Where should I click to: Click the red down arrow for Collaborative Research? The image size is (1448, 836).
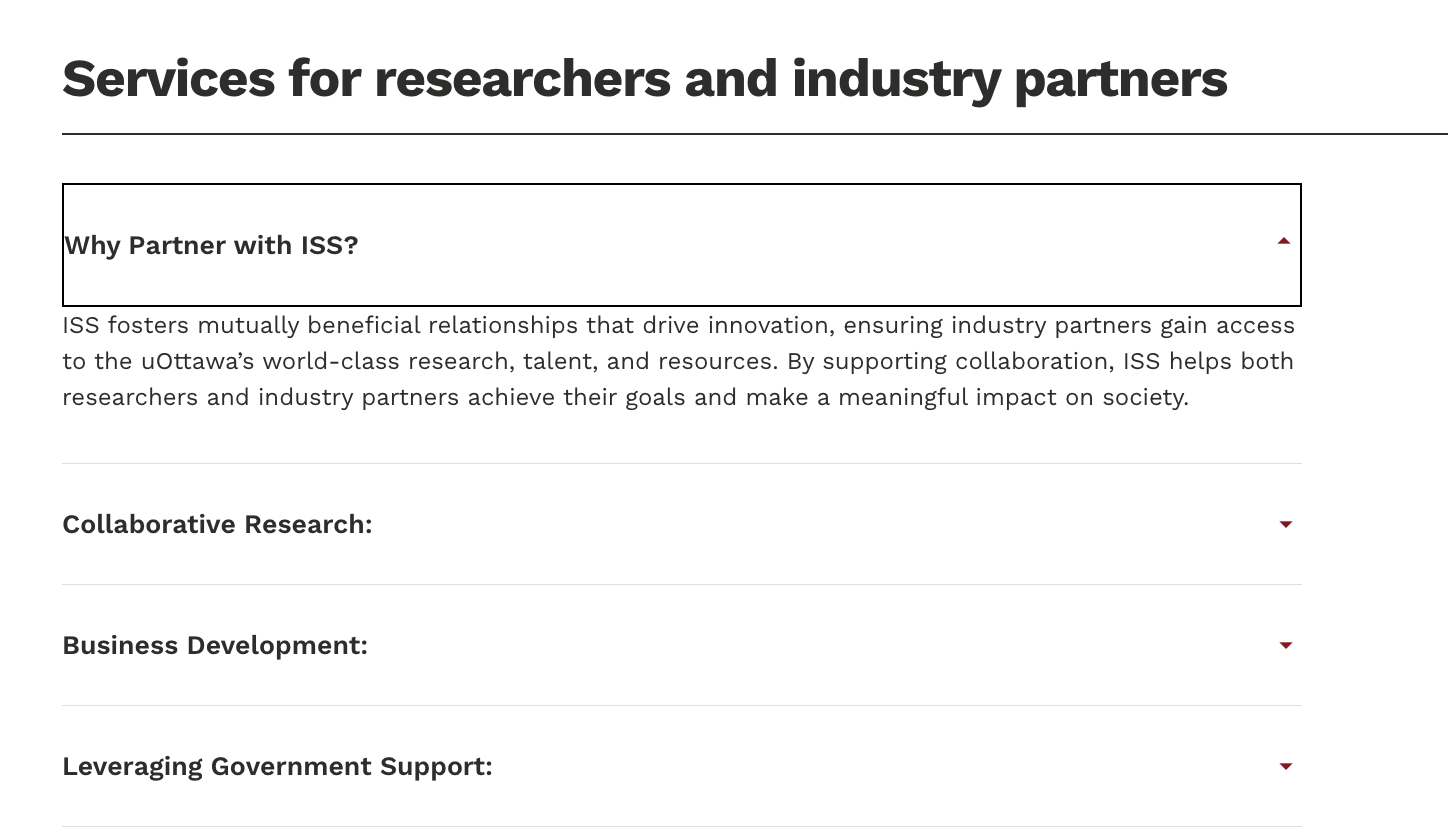click(1286, 524)
